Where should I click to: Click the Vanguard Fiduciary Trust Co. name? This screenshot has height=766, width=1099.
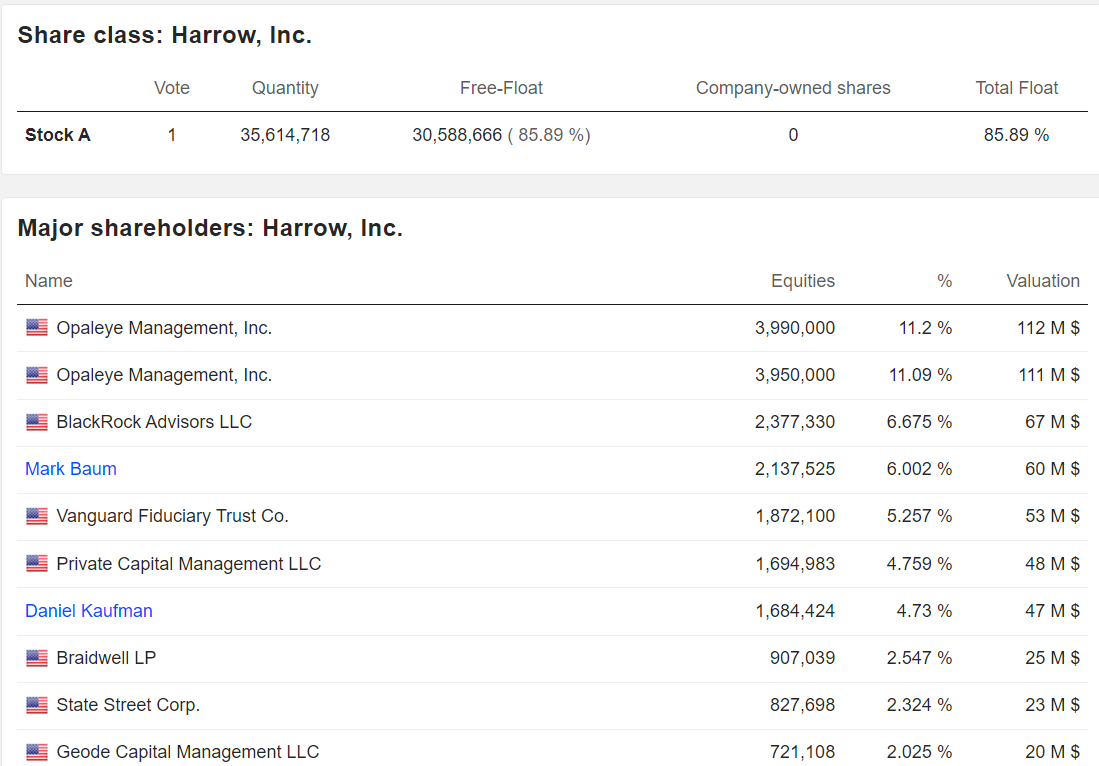click(172, 516)
